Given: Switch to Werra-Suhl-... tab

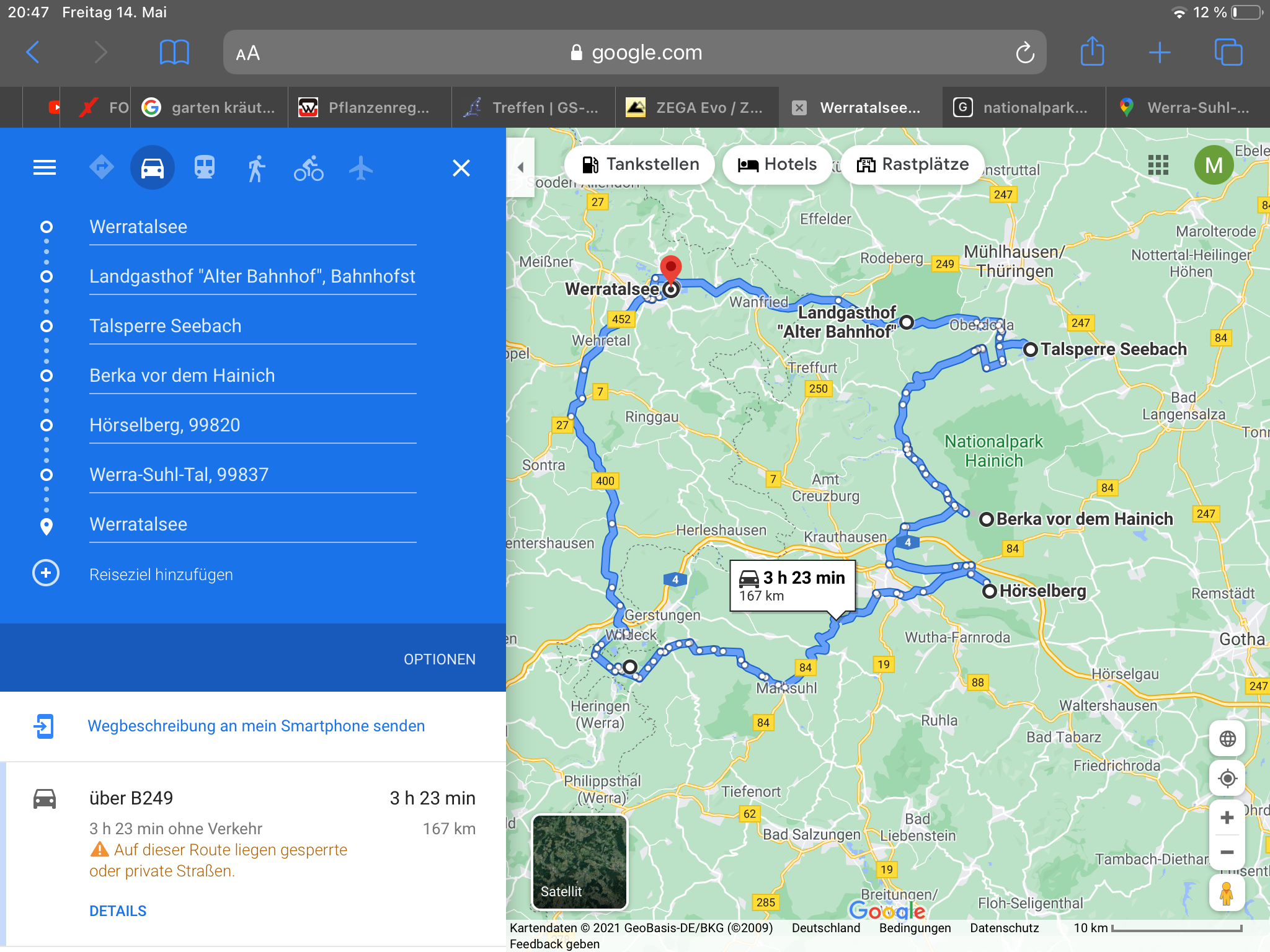Looking at the screenshot, I should pyautogui.click(x=1188, y=107).
